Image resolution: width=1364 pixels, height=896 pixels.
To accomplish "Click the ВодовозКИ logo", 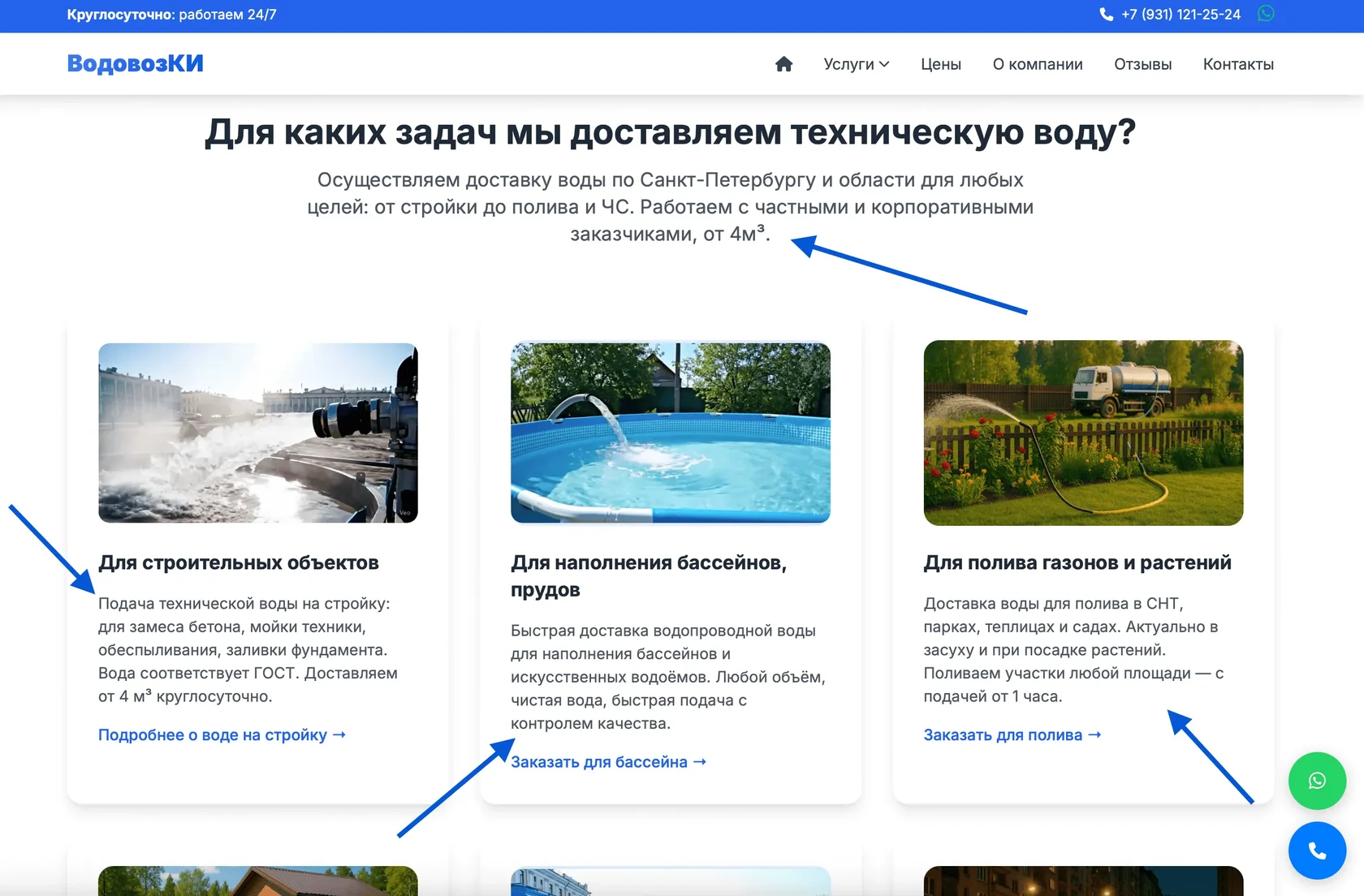I will (x=136, y=63).
